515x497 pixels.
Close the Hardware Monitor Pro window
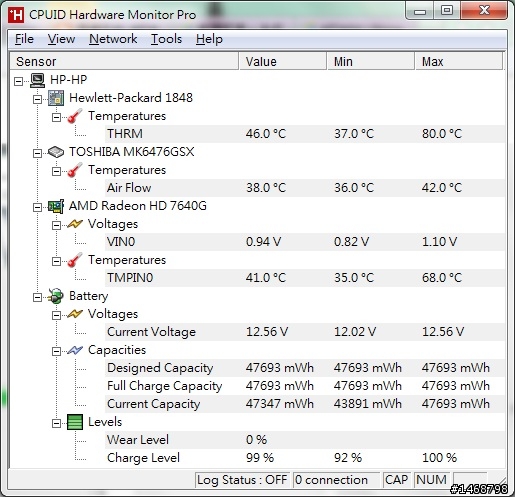[484, 11]
